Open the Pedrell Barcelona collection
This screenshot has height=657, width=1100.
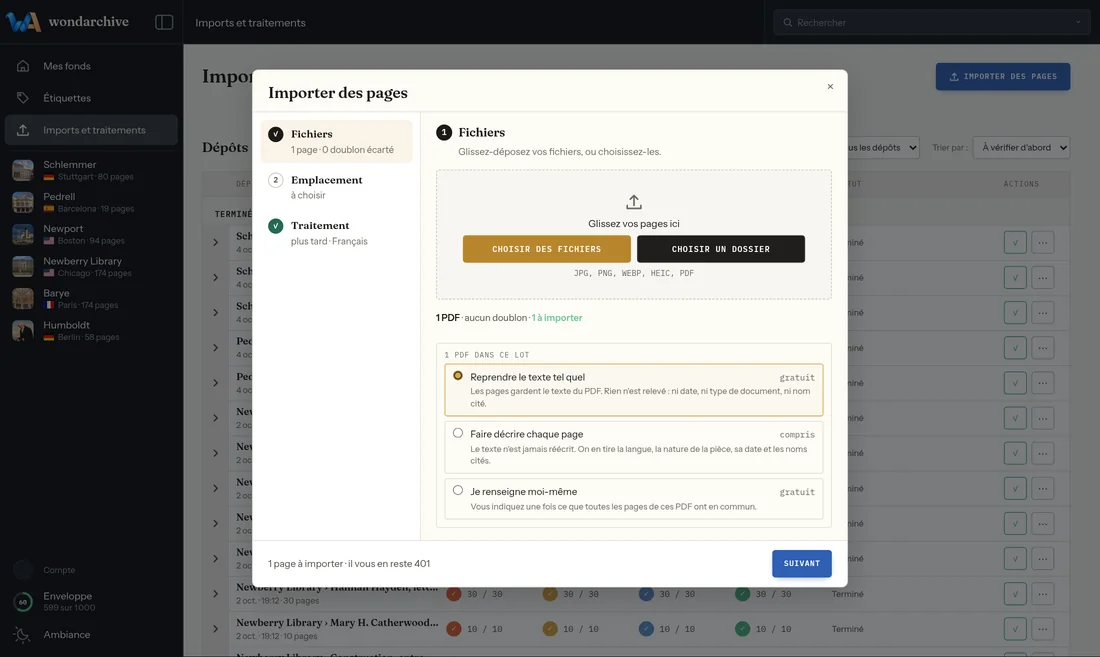pyautogui.click(x=91, y=203)
